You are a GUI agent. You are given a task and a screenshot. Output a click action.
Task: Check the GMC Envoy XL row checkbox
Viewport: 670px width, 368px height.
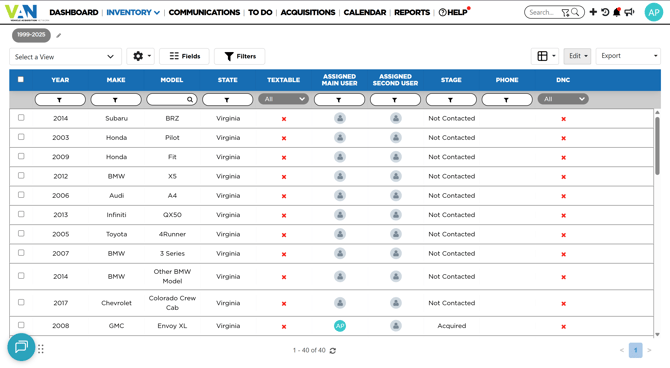pyautogui.click(x=21, y=325)
